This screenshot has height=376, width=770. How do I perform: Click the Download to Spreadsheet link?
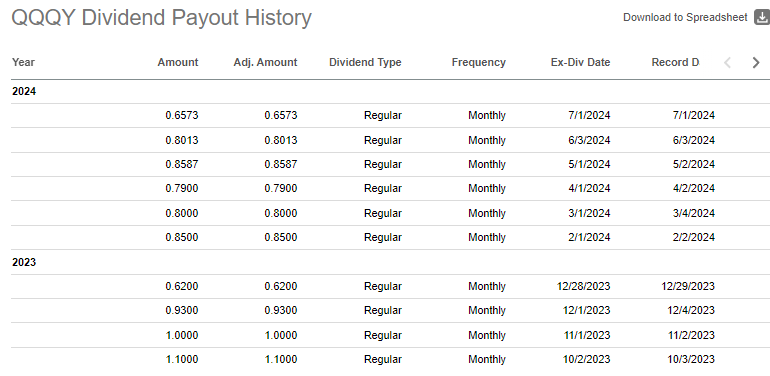685,18
